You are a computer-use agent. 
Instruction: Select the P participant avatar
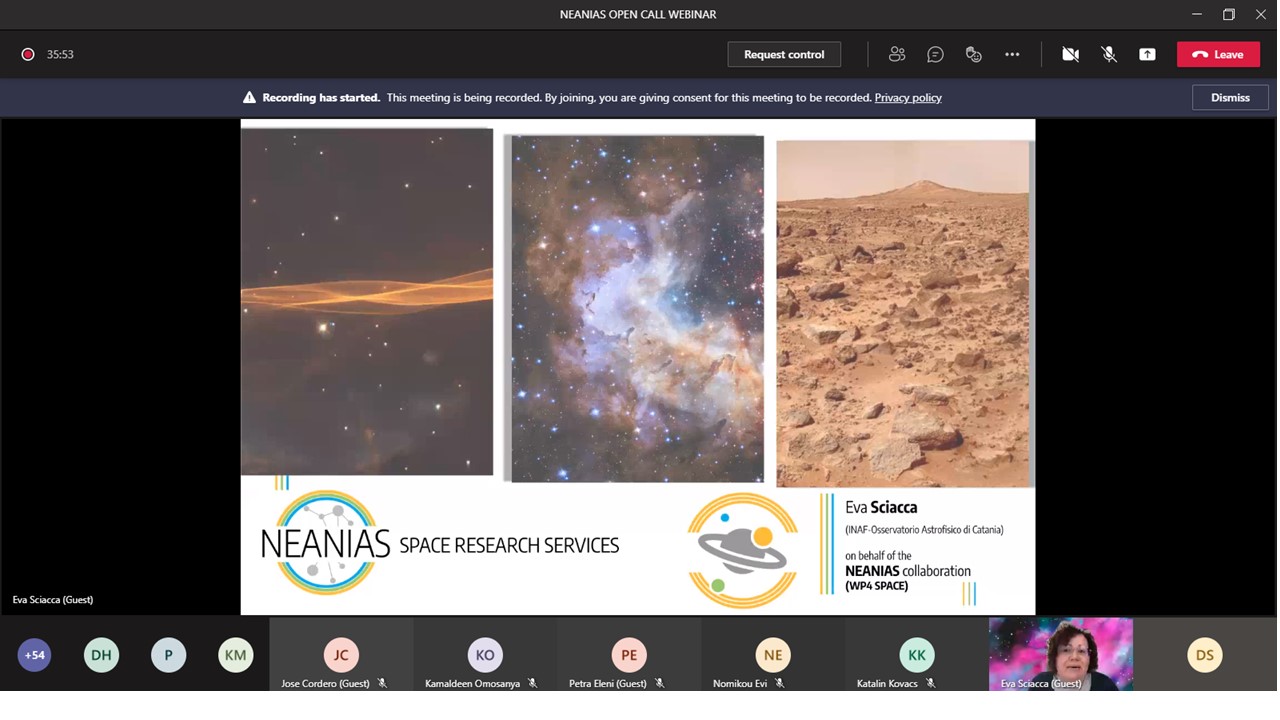pos(168,655)
